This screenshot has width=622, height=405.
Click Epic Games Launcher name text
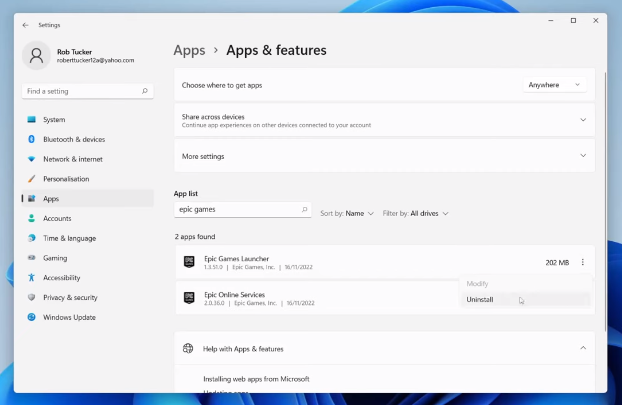pyautogui.click(x=236, y=259)
